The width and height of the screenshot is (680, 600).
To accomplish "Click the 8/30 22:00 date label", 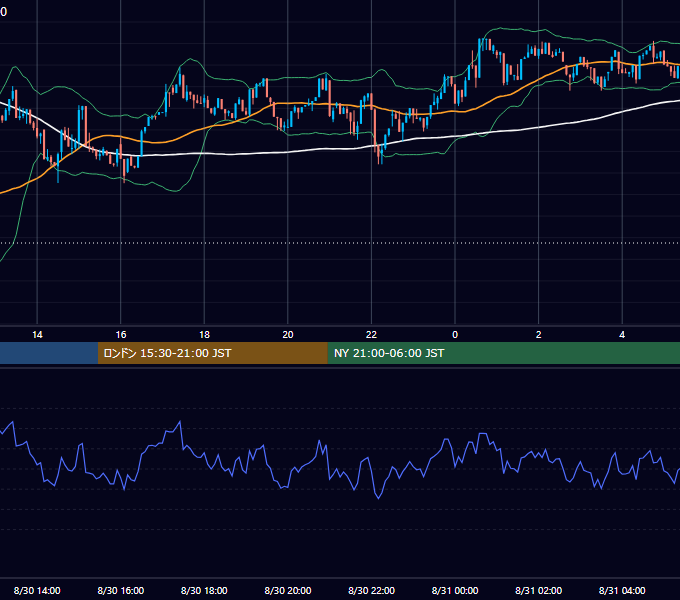I will click(371, 590).
